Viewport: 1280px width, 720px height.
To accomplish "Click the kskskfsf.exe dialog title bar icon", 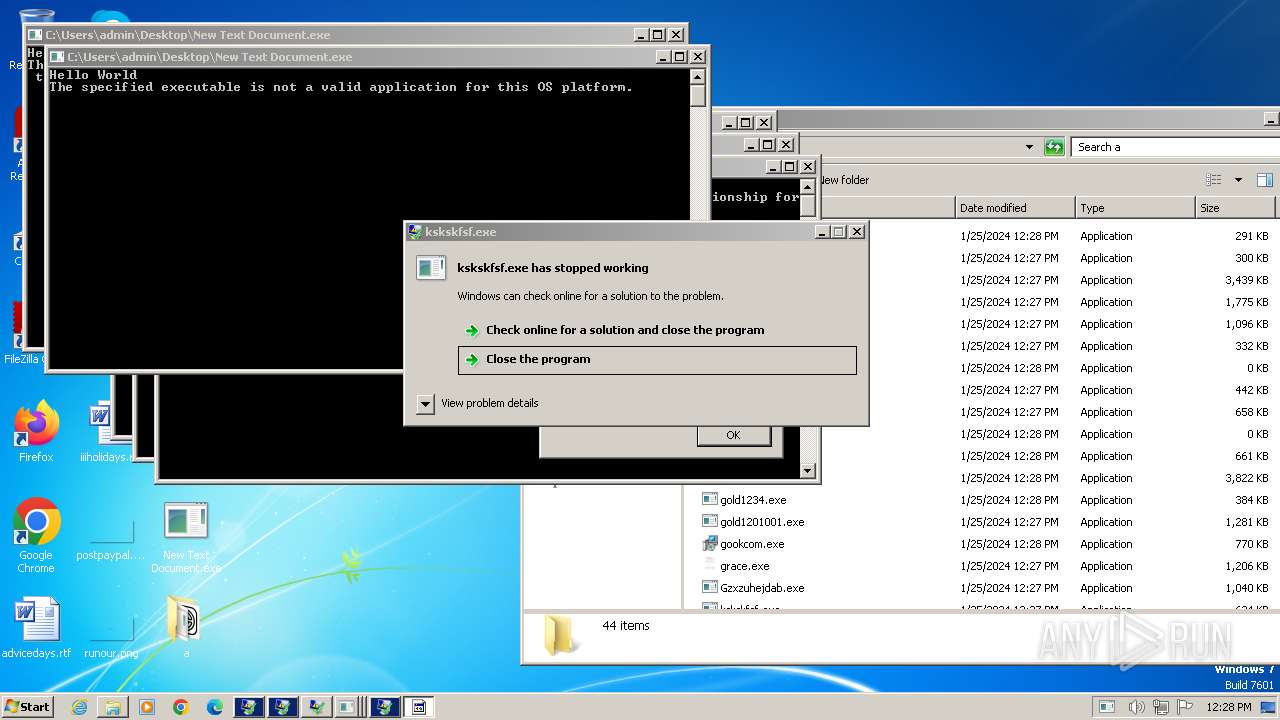I will (415, 232).
